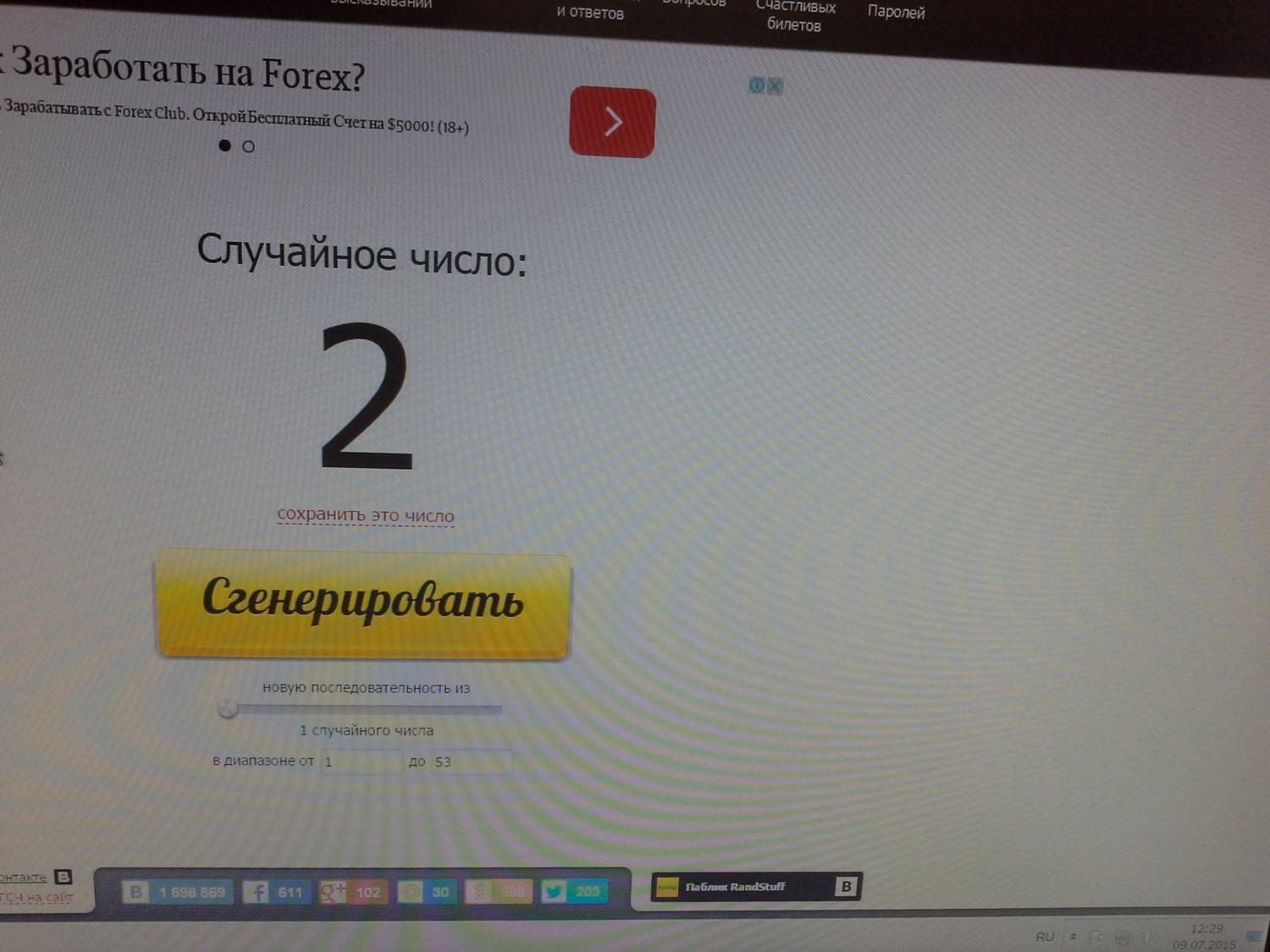The width and height of the screenshot is (1270, 952).
Task: Open the Счастливых билетов menu item
Action: (x=795, y=16)
